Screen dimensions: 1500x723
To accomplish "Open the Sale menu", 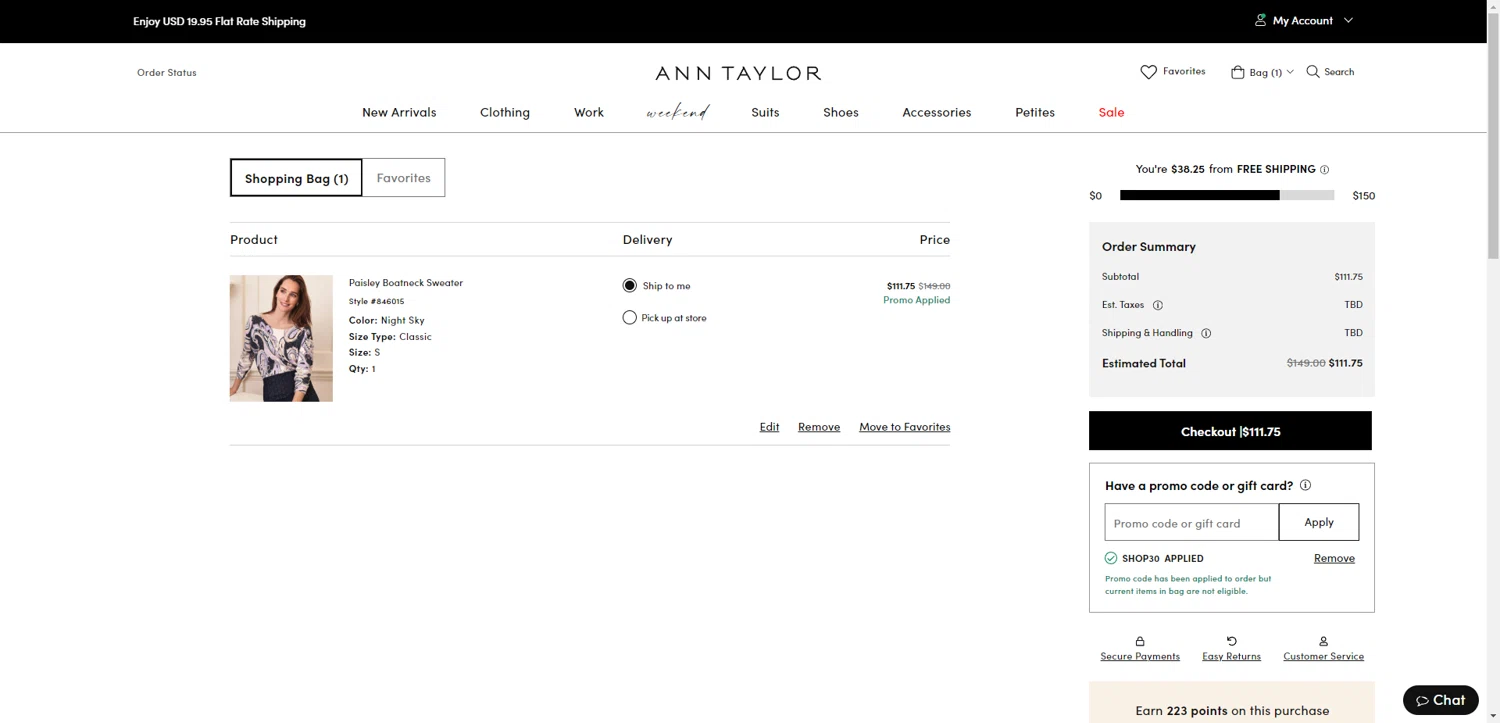I will pos(1111,112).
